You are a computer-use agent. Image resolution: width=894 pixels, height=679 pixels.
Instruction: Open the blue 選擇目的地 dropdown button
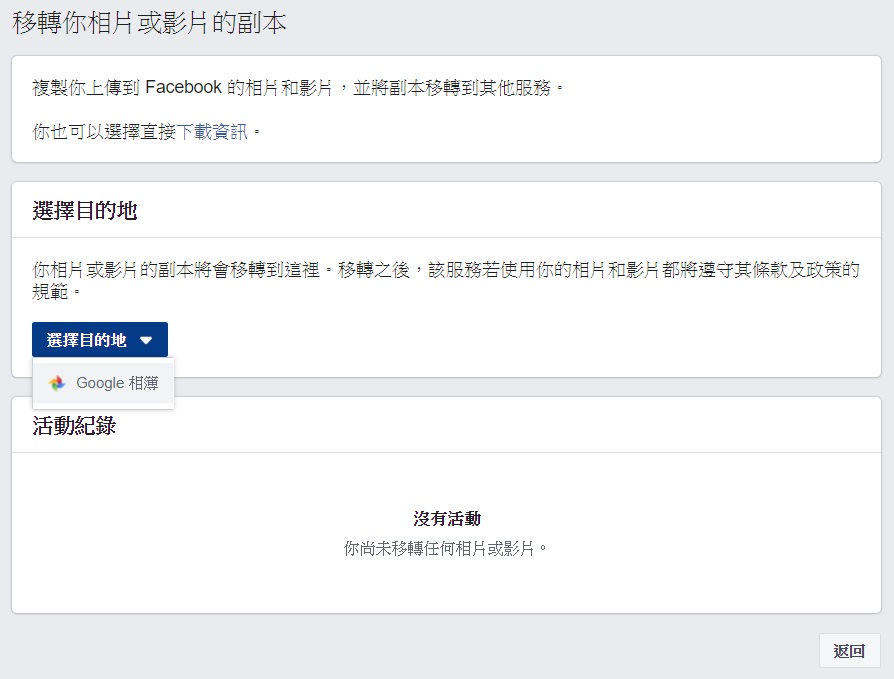[100, 340]
